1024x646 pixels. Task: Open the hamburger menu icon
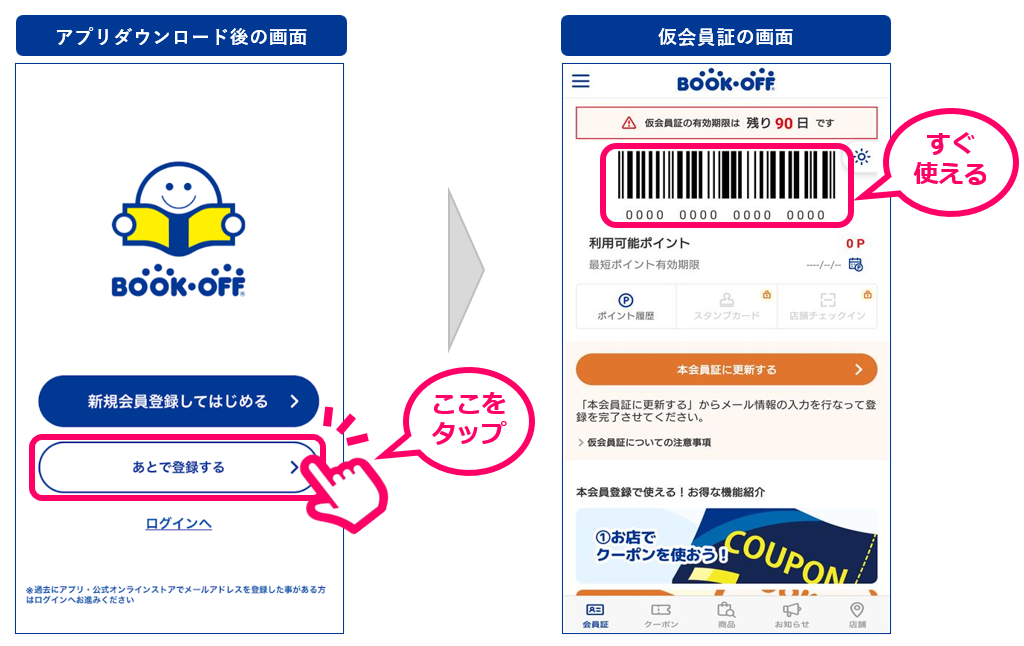click(581, 81)
